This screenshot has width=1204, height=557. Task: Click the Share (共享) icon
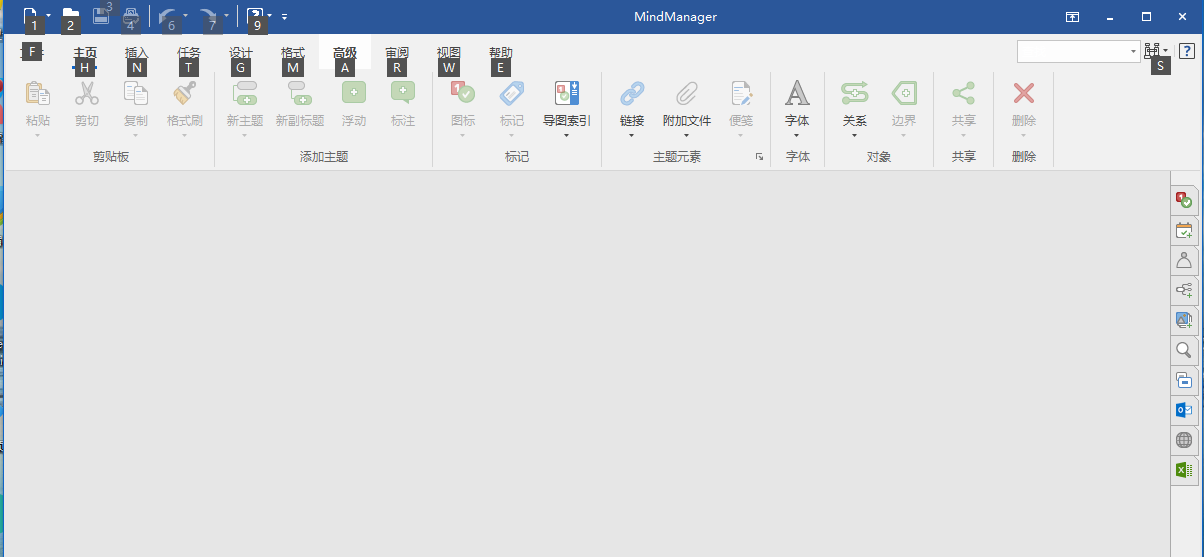tap(964, 94)
